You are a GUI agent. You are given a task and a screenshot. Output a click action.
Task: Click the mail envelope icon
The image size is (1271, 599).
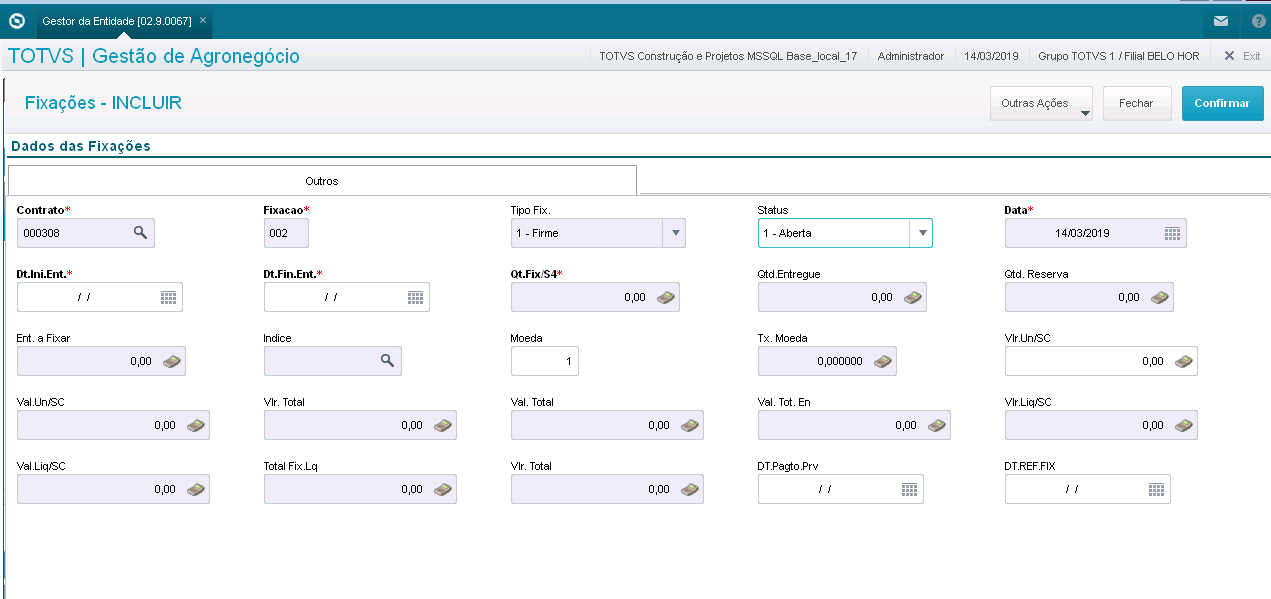point(1221,20)
